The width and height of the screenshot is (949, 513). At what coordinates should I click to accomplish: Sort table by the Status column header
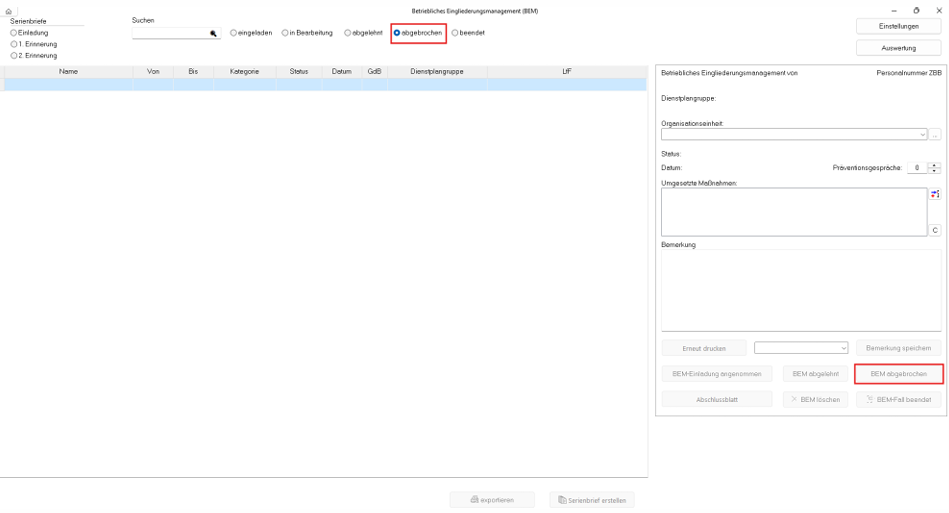coord(299,71)
